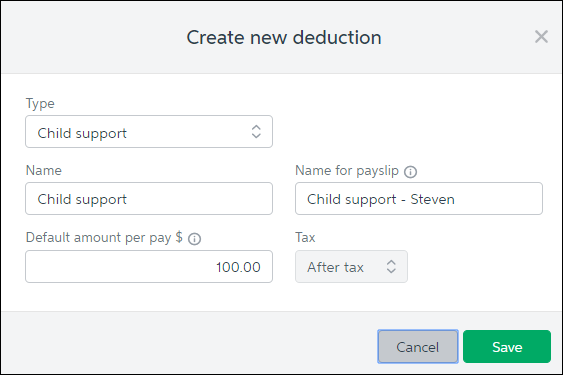Close the Create new deduction dialog
The image size is (563, 375).
point(541,37)
